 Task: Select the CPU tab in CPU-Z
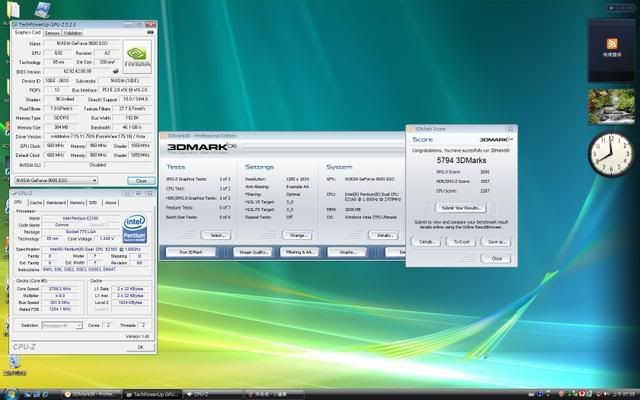coord(19,202)
